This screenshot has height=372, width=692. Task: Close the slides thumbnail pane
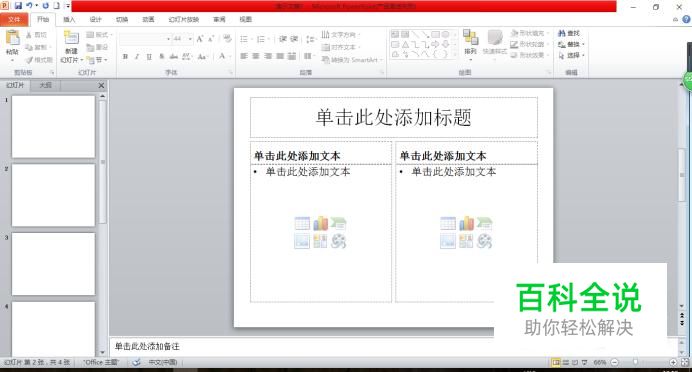(101, 85)
